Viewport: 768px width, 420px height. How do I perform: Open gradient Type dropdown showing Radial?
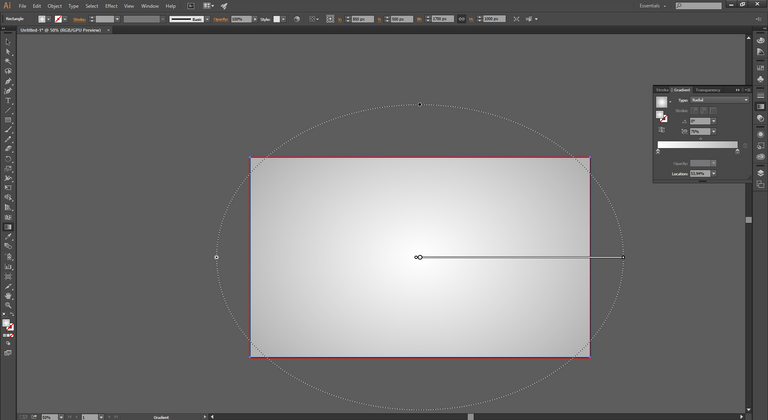click(720, 100)
